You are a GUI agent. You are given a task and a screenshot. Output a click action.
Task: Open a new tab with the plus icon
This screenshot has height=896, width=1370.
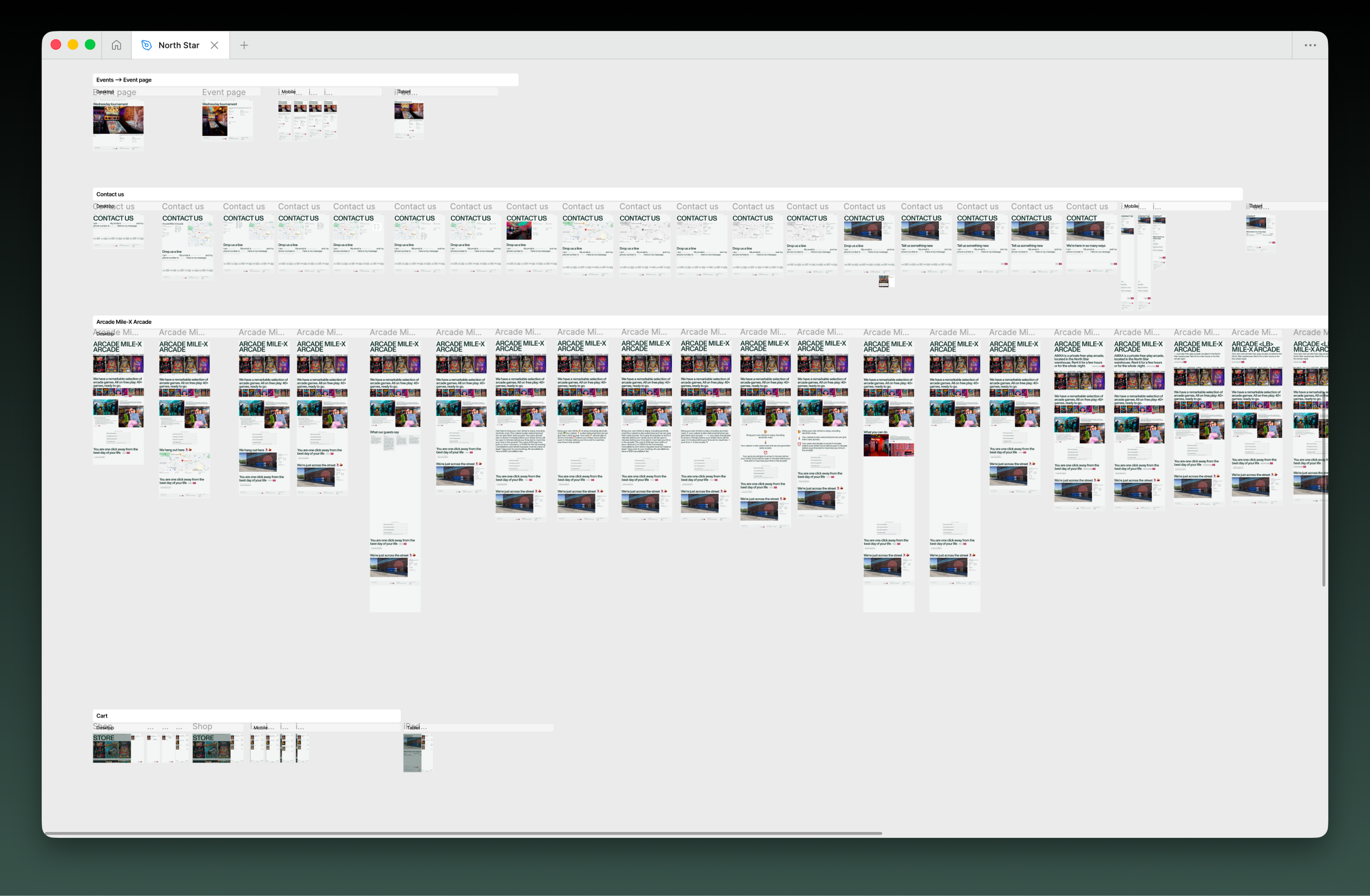point(244,45)
